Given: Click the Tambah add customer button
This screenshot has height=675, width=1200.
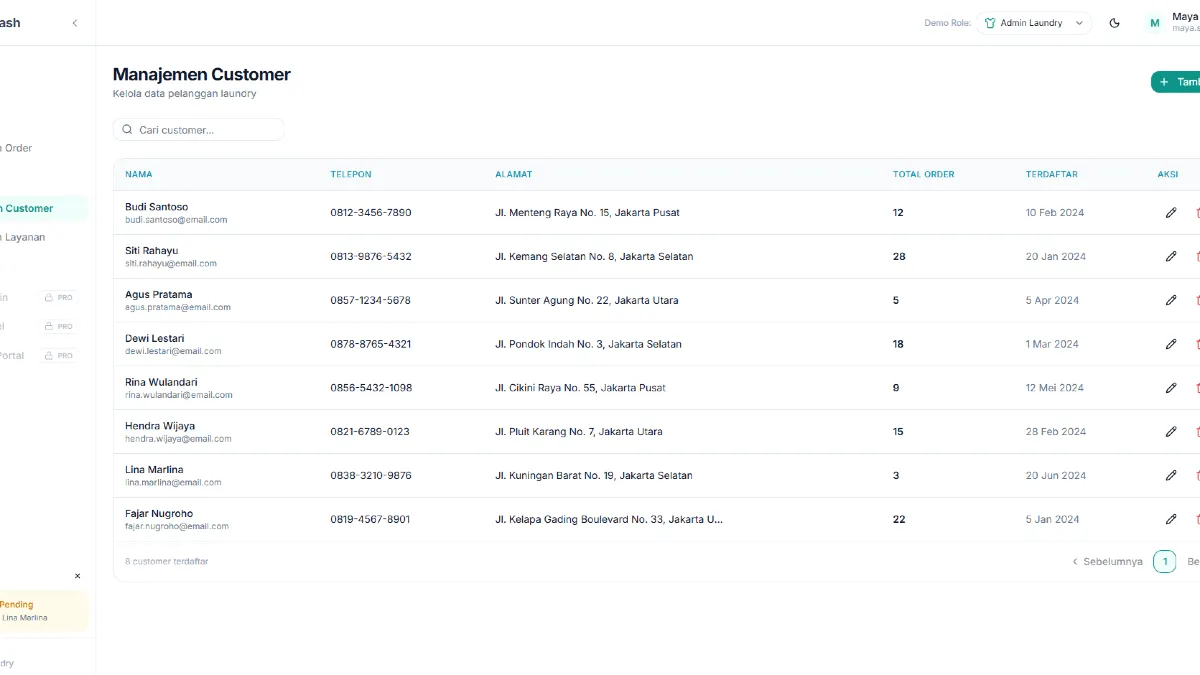Looking at the screenshot, I should pos(1176,82).
